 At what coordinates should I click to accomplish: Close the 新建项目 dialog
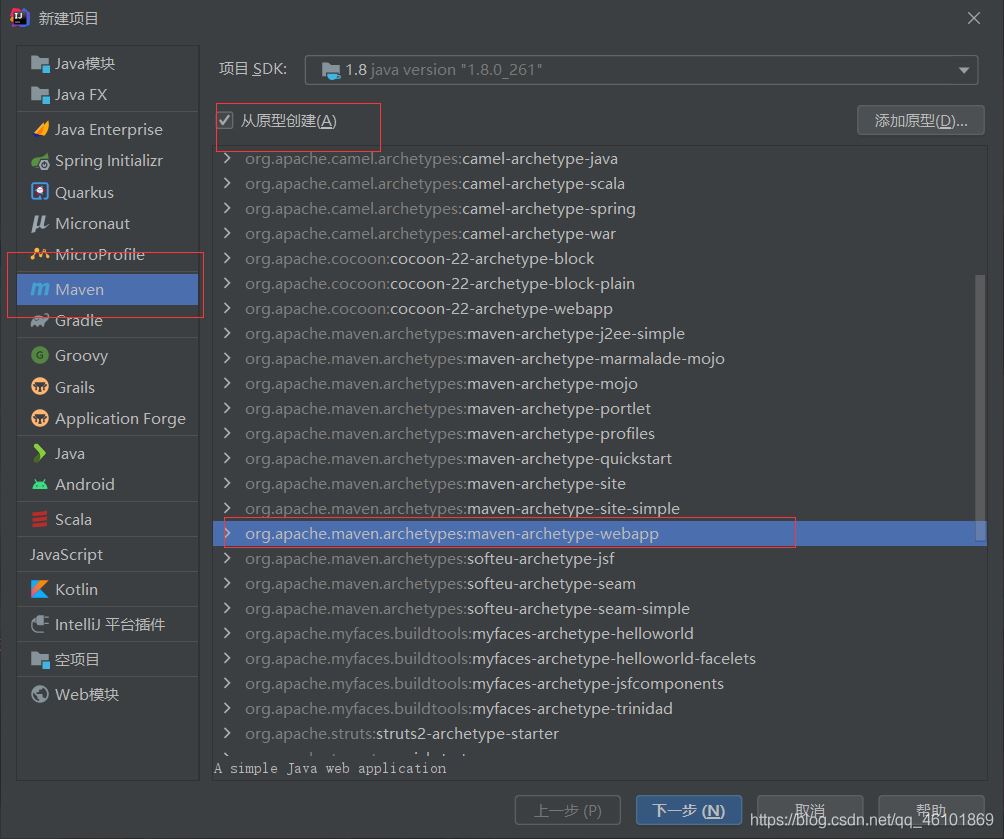[973, 18]
